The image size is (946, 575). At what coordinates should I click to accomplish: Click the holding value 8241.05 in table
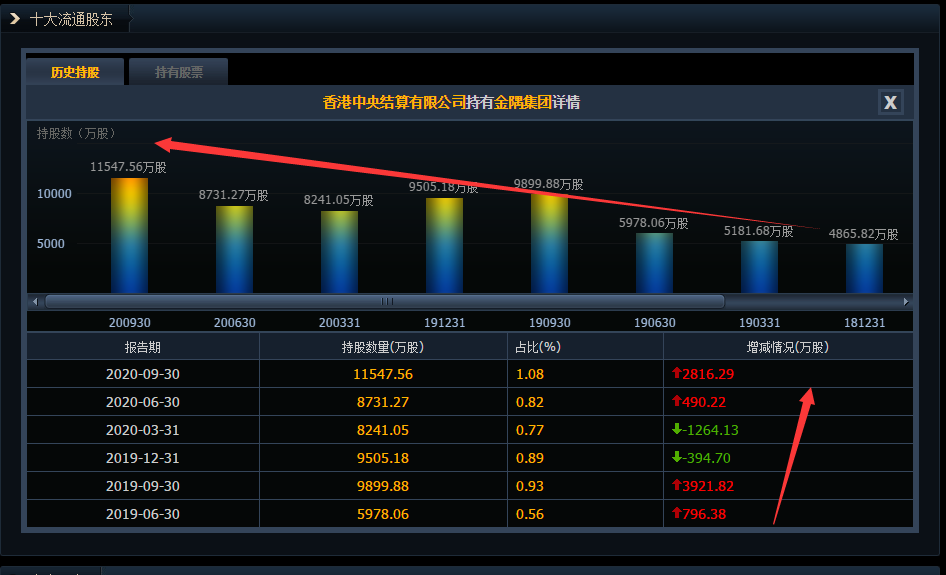point(383,430)
